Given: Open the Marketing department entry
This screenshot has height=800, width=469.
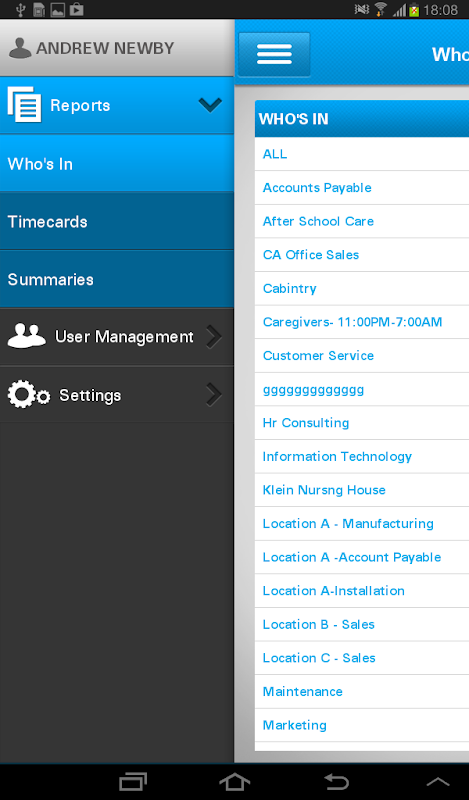Looking at the screenshot, I should tap(362, 725).
